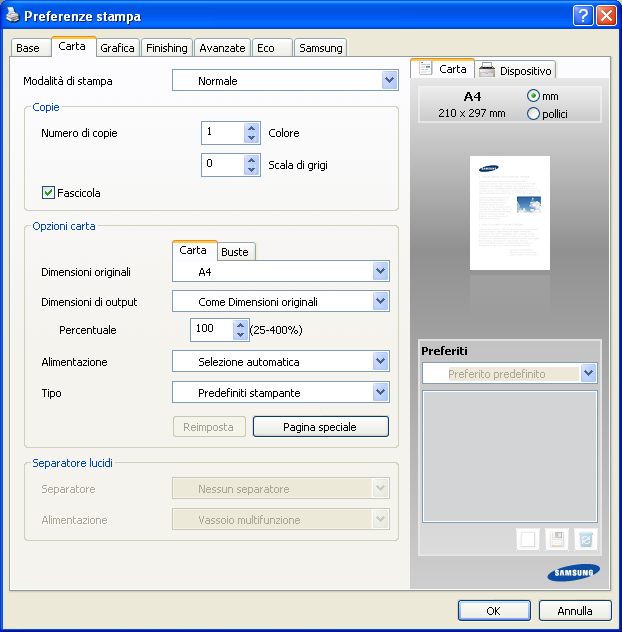Toggle the Fascicola checkbox
The width and height of the screenshot is (622, 632).
tap(48, 193)
